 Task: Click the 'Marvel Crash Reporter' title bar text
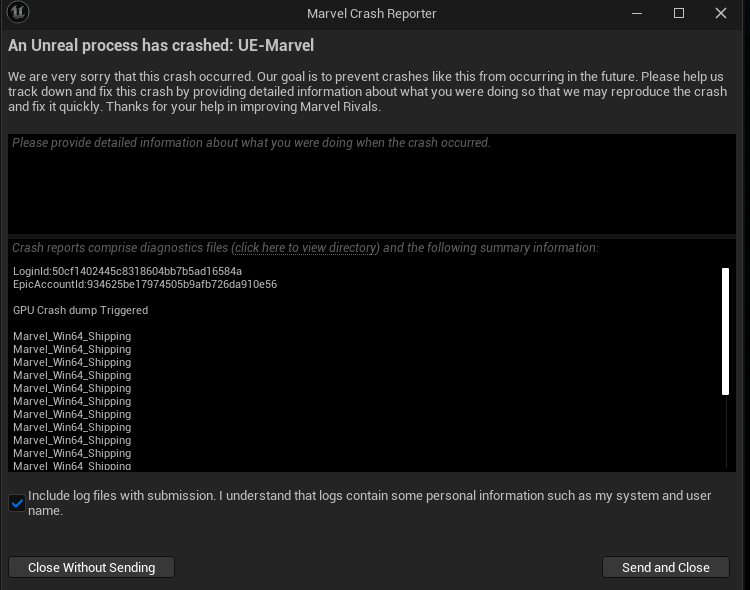pos(372,13)
